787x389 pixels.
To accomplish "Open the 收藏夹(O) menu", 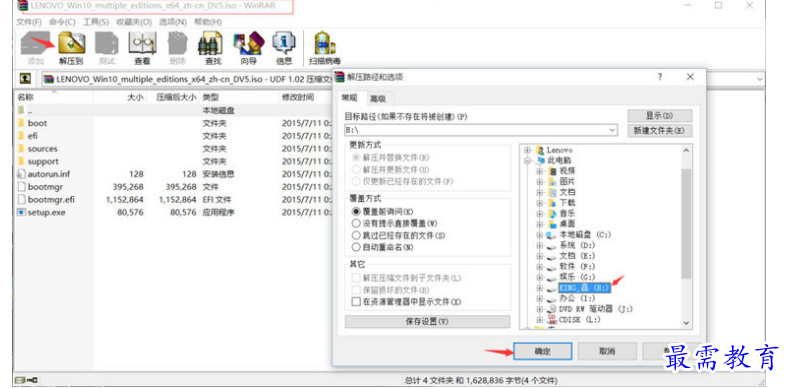I will point(134,22).
